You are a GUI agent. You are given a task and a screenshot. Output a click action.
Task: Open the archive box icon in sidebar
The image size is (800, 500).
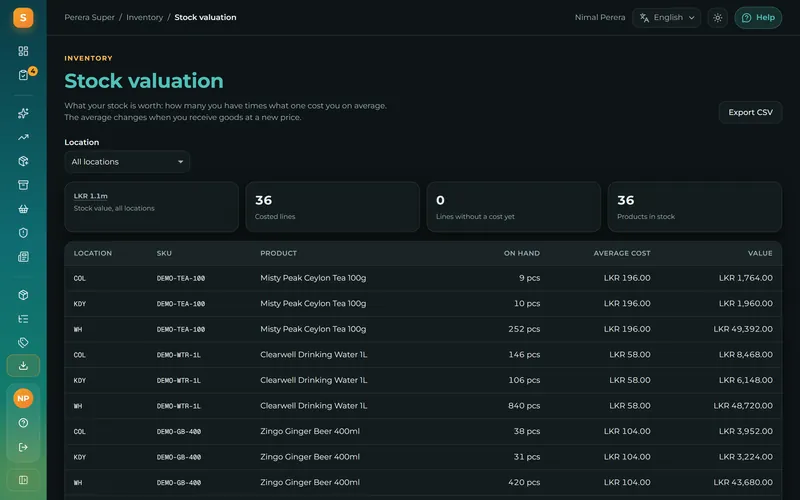23,185
